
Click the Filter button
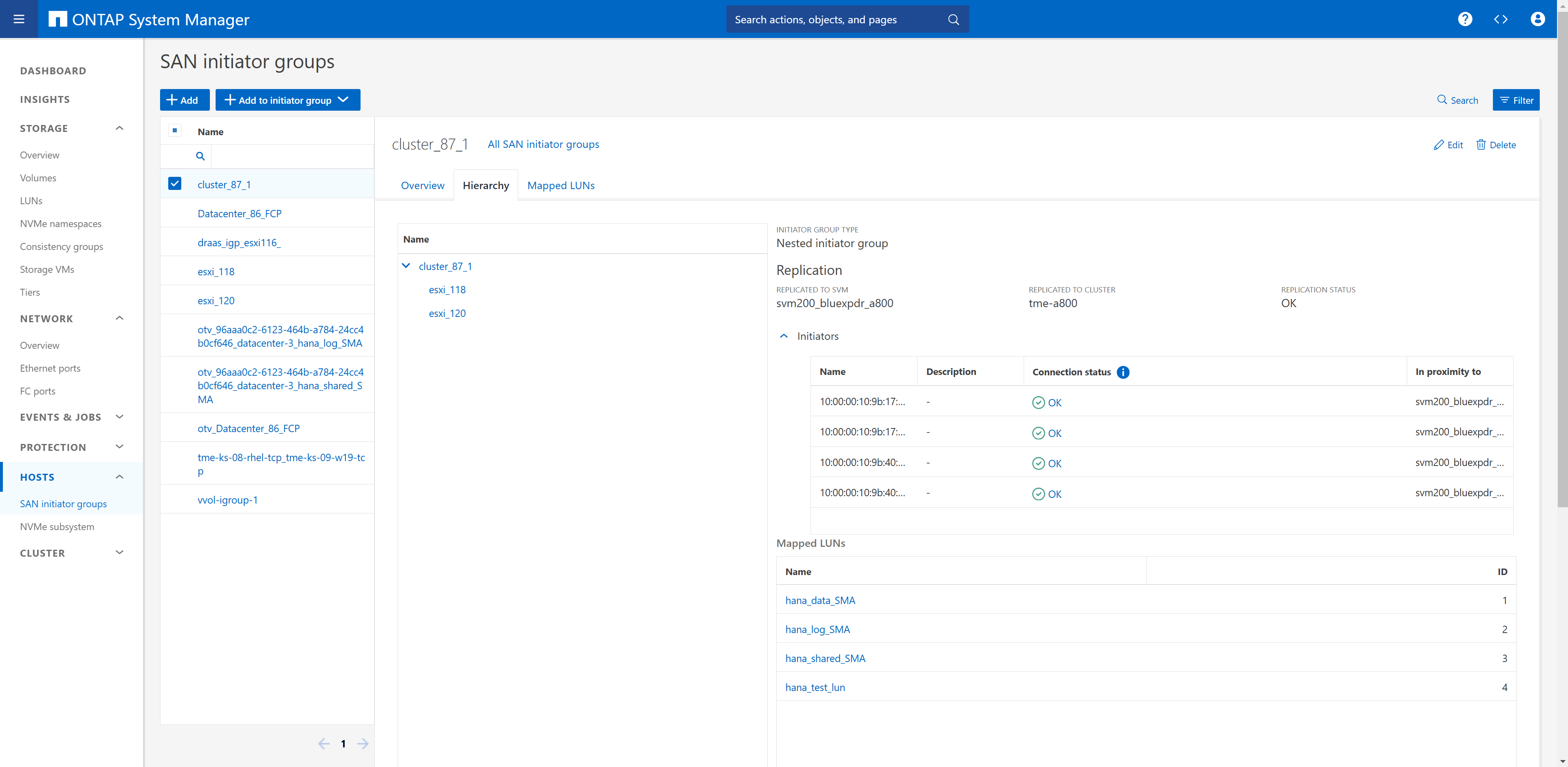point(1516,100)
